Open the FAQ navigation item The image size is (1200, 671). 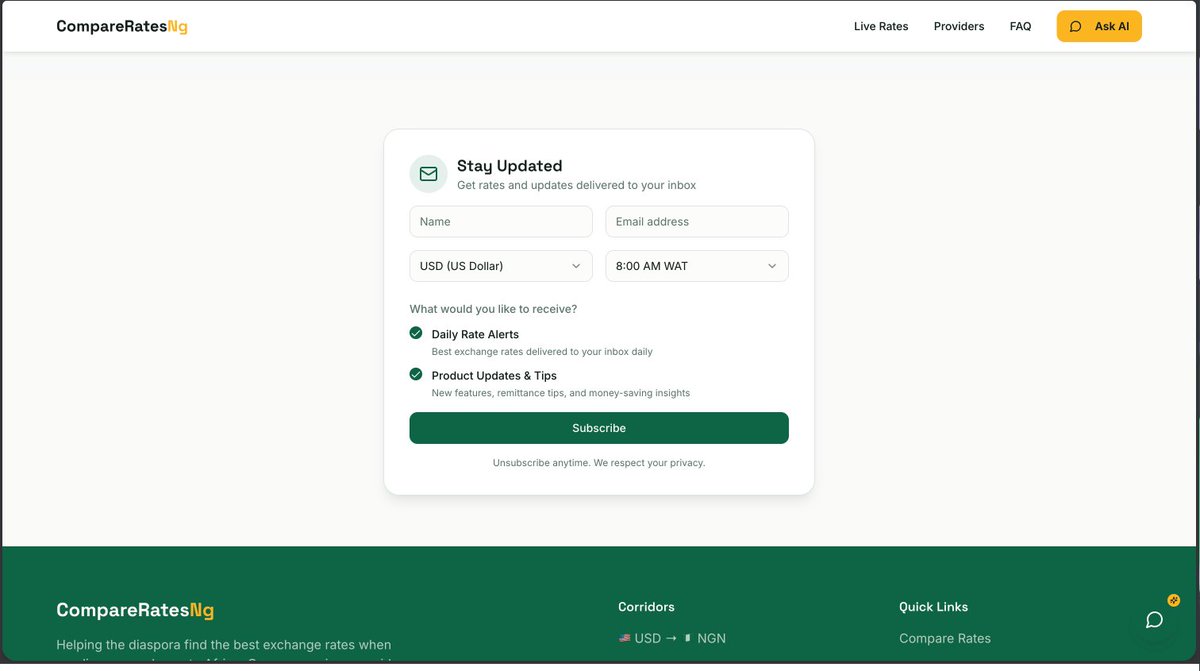tap(1020, 26)
